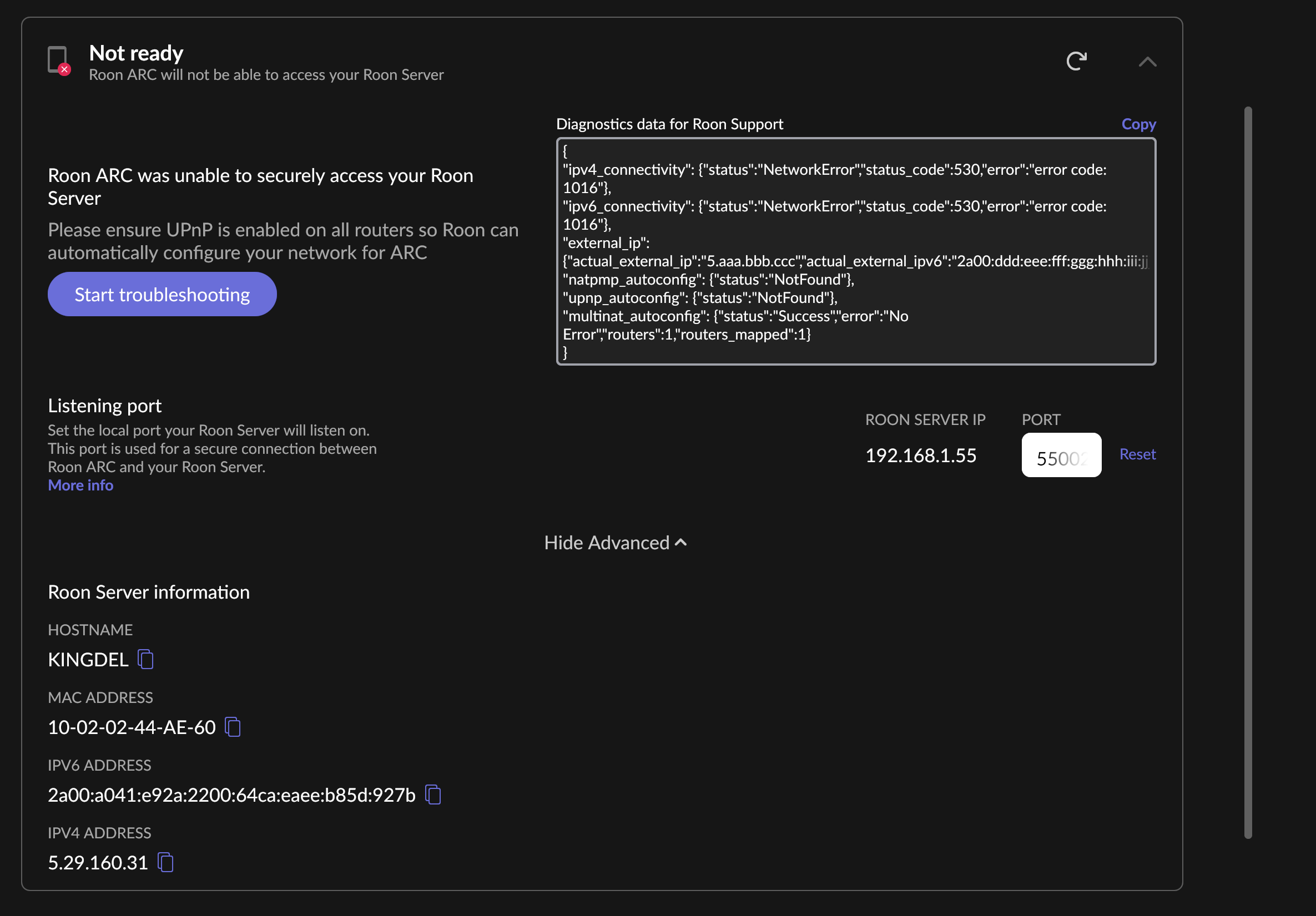Click the PORT input field
This screenshot has height=916, width=1316.
coord(1061,456)
